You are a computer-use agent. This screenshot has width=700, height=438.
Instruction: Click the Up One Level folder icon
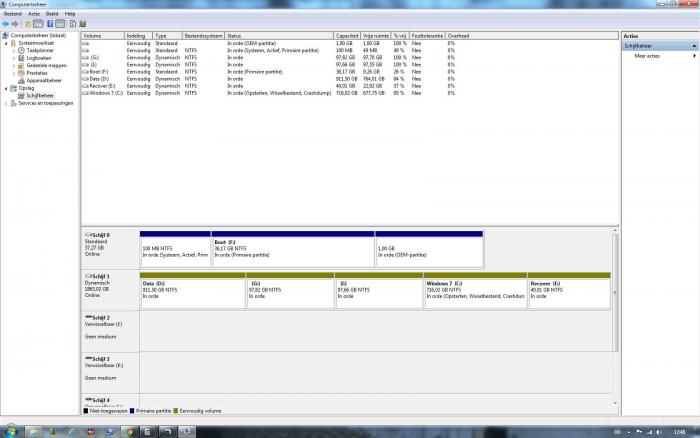coord(28,24)
